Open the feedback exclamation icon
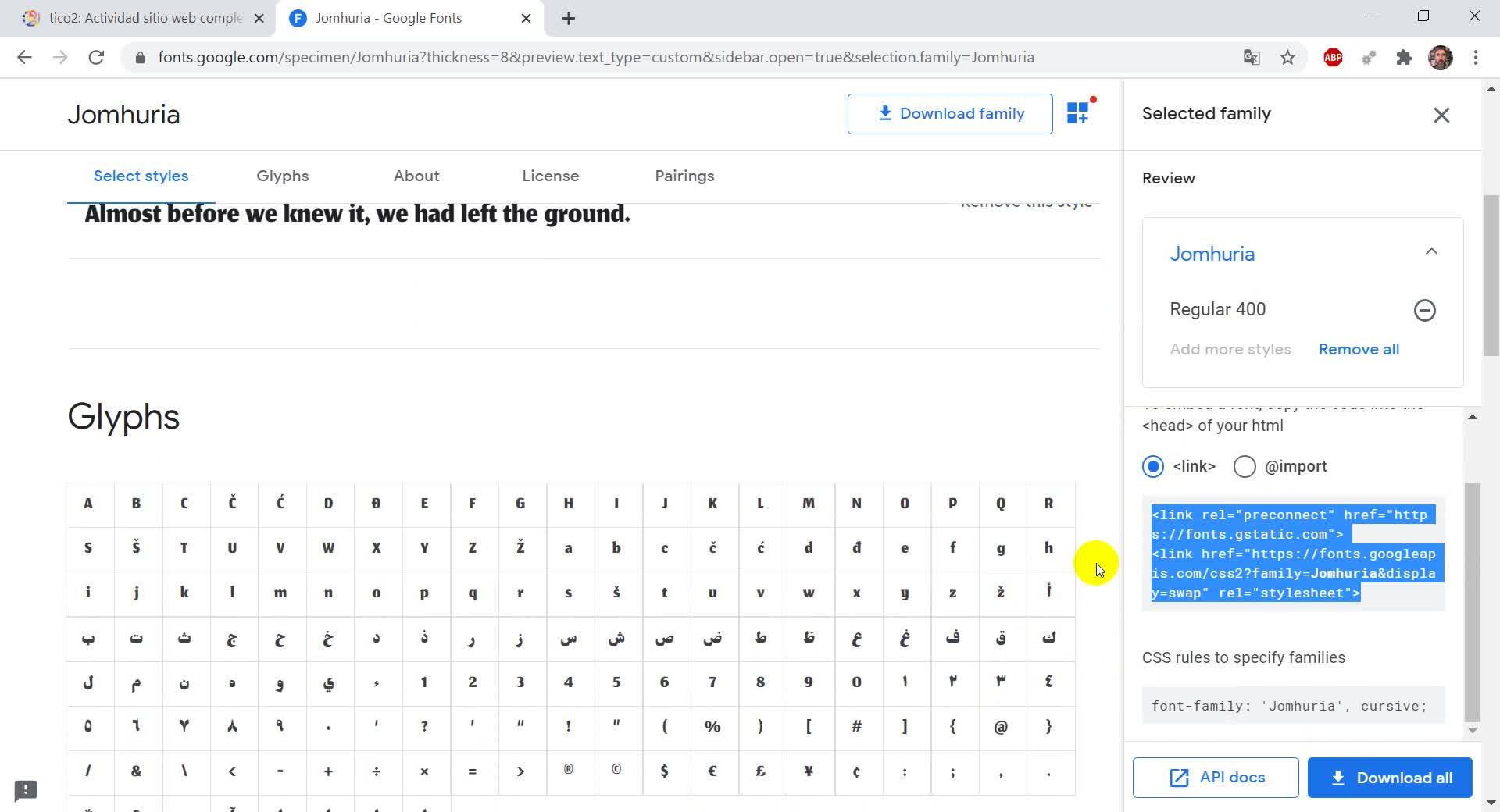1500x812 pixels. point(26,790)
